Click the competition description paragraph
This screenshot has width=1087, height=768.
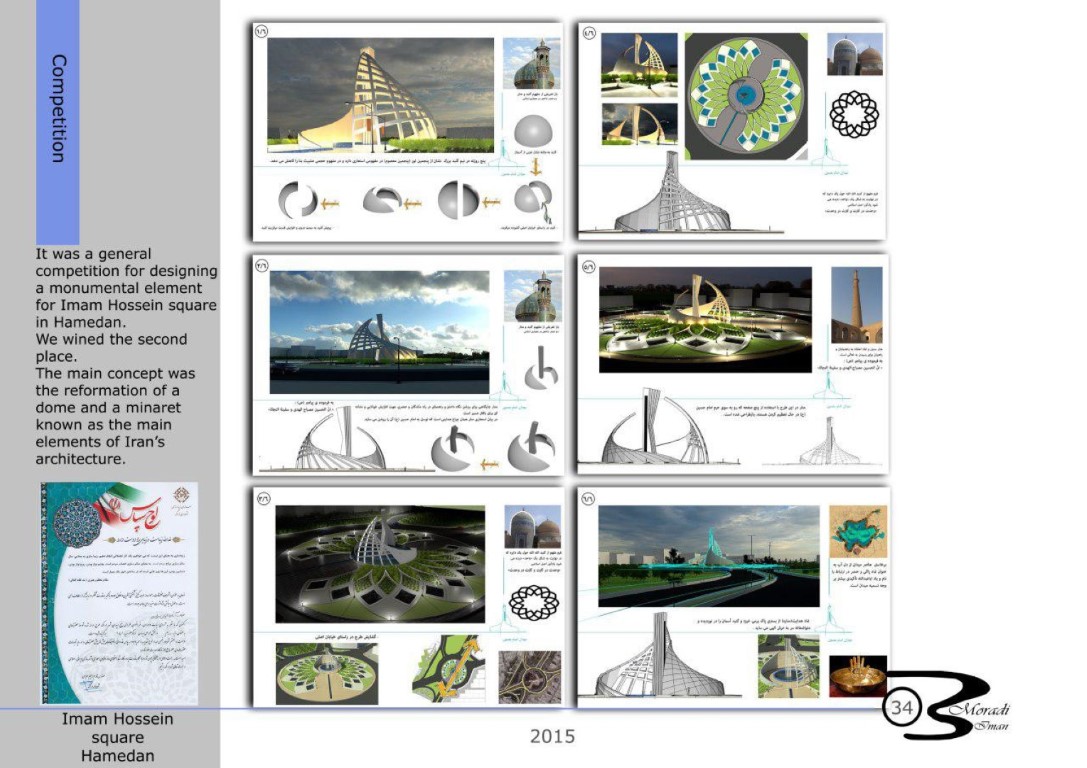(x=126, y=356)
